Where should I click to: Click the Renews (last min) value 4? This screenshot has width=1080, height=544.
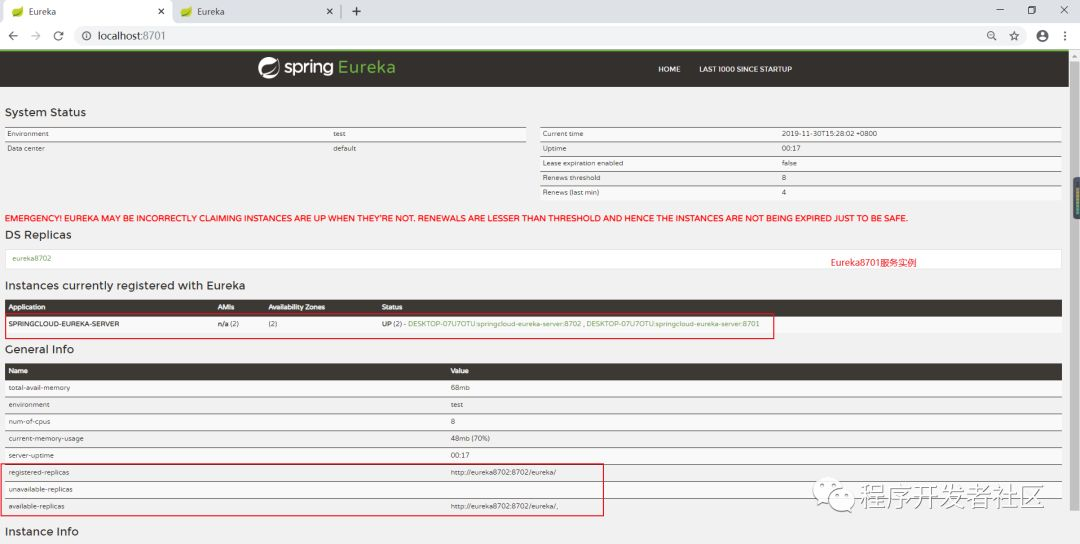[x=784, y=192]
